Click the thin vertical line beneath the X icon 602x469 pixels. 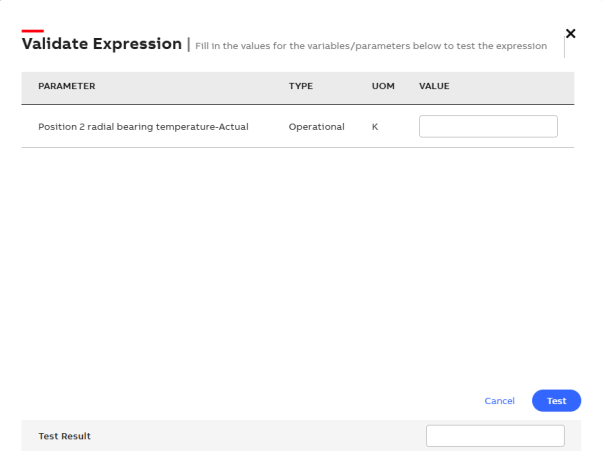pos(564,48)
